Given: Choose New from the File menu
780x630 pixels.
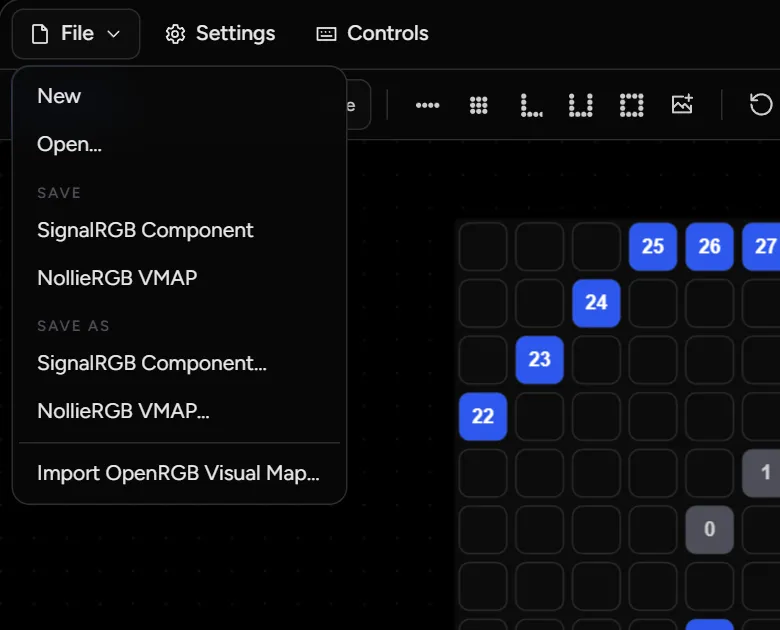Looking at the screenshot, I should [179, 96].
